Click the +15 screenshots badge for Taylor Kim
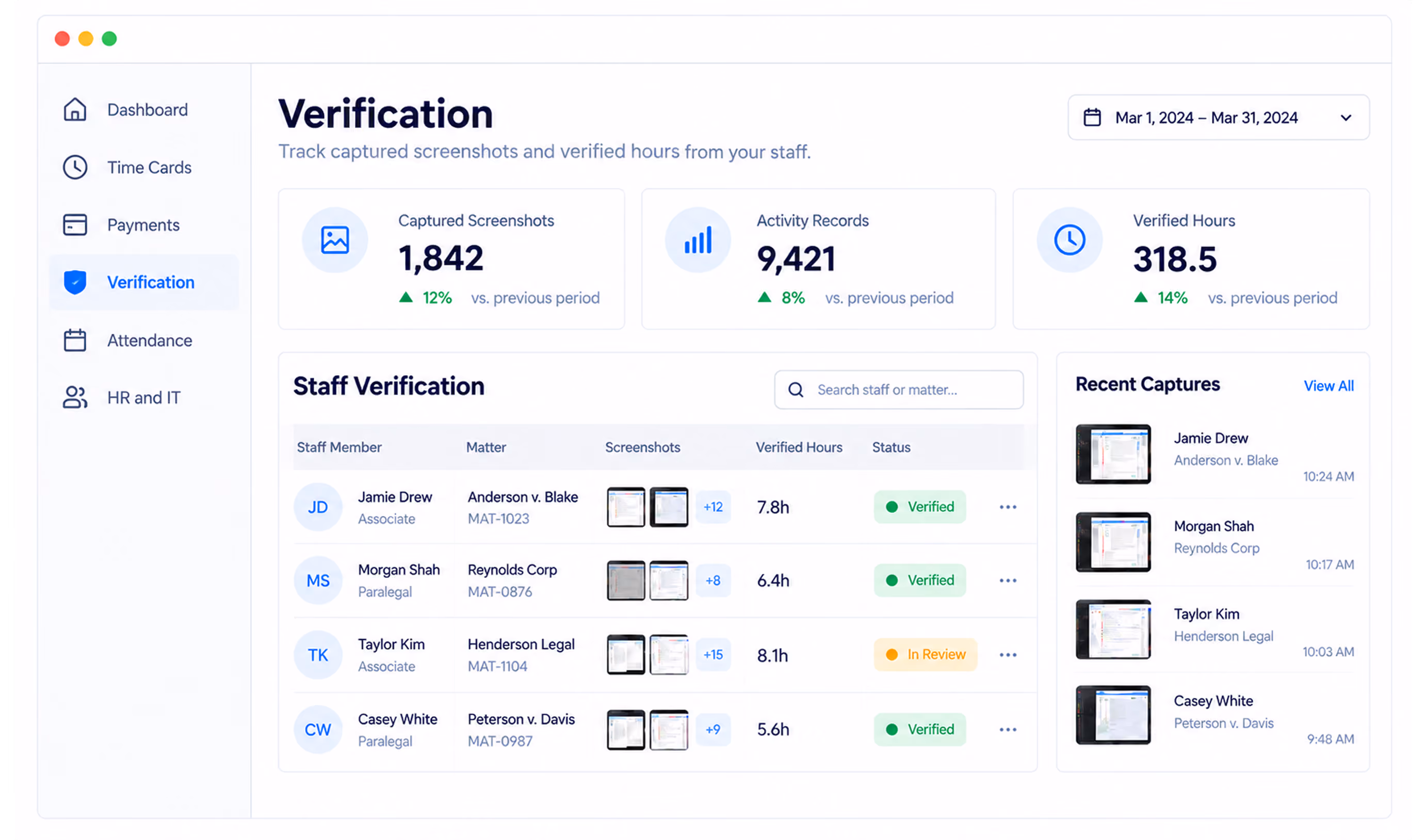This screenshot has width=1426, height=840. click(713, 654)
